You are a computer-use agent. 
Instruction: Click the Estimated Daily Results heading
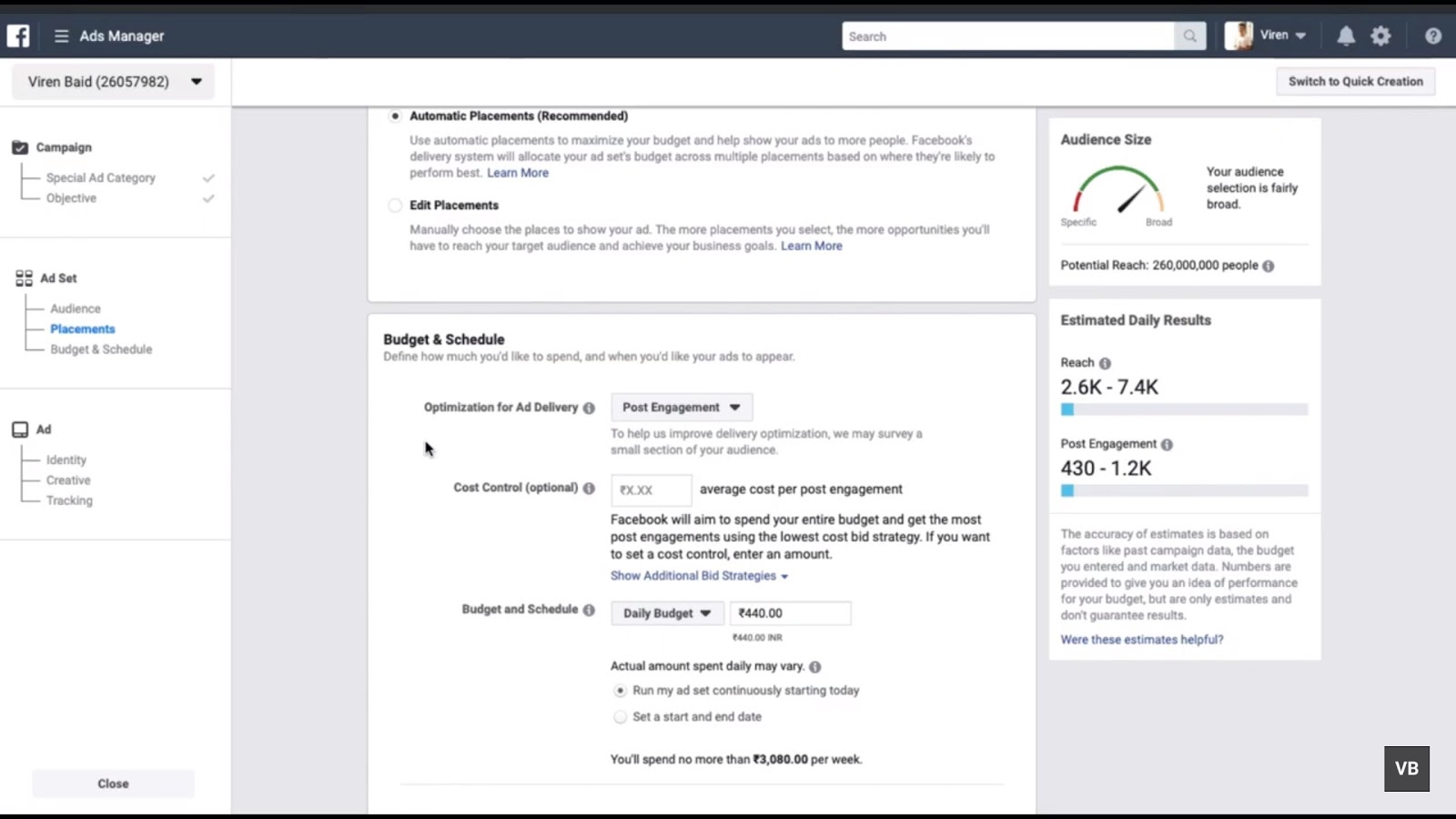1136,320
